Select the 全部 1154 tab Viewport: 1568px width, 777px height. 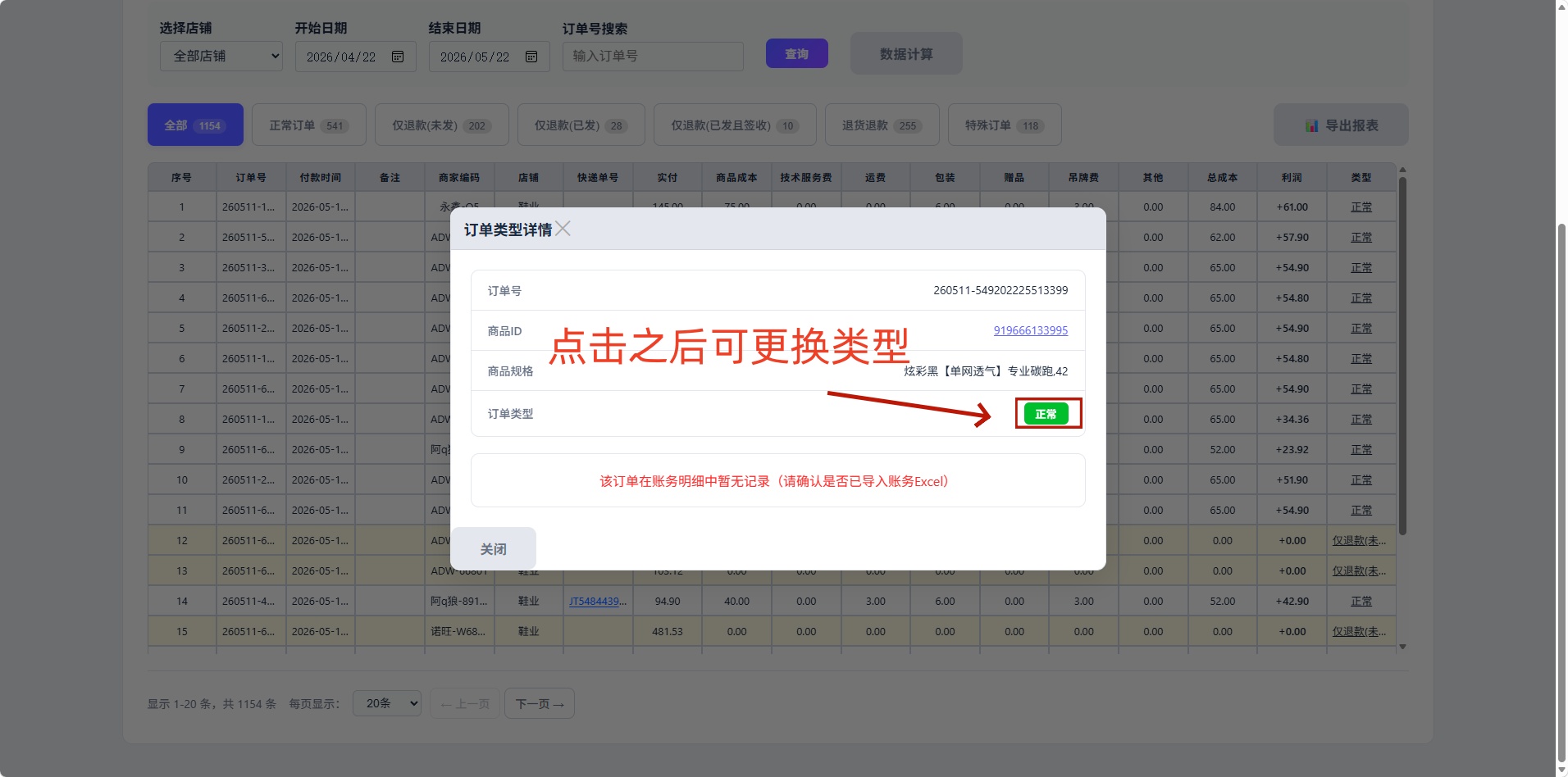(x=195, y=125)
